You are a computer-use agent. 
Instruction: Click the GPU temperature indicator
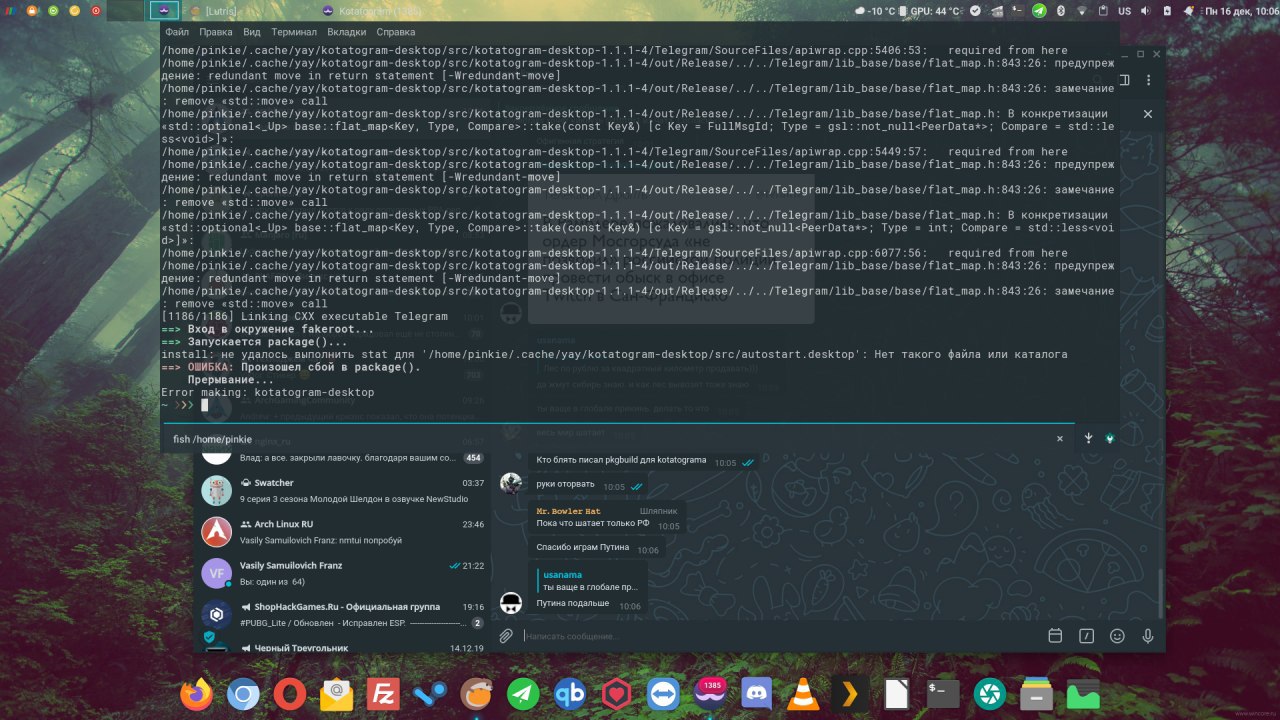click(x=932, y=10)
